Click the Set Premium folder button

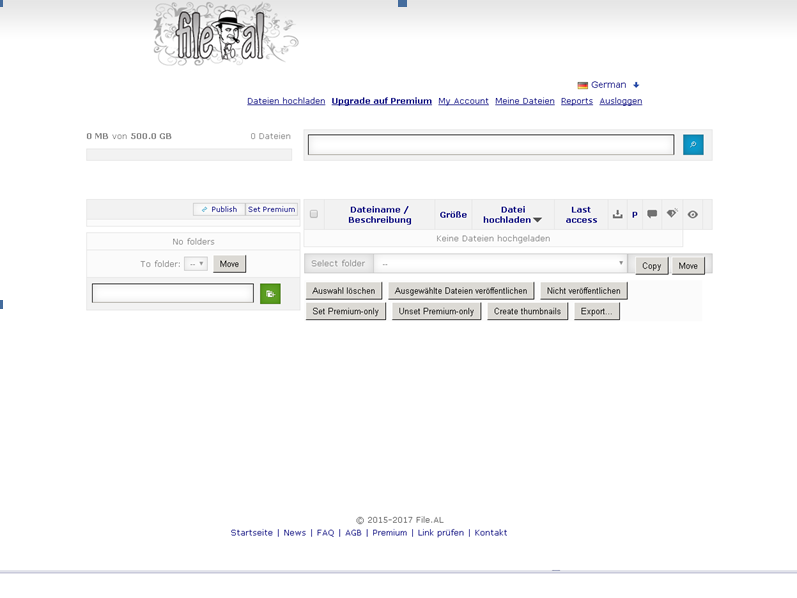(x=271, y=210)
